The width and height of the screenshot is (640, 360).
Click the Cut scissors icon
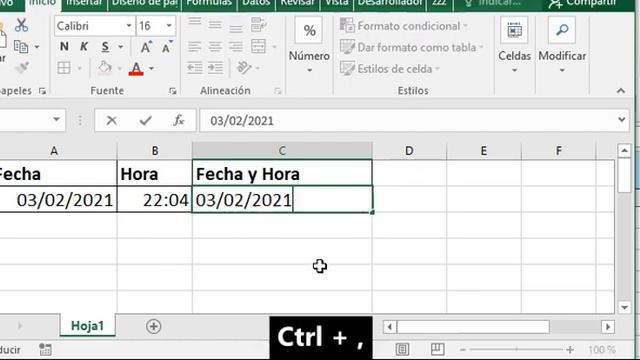[21, 26]
